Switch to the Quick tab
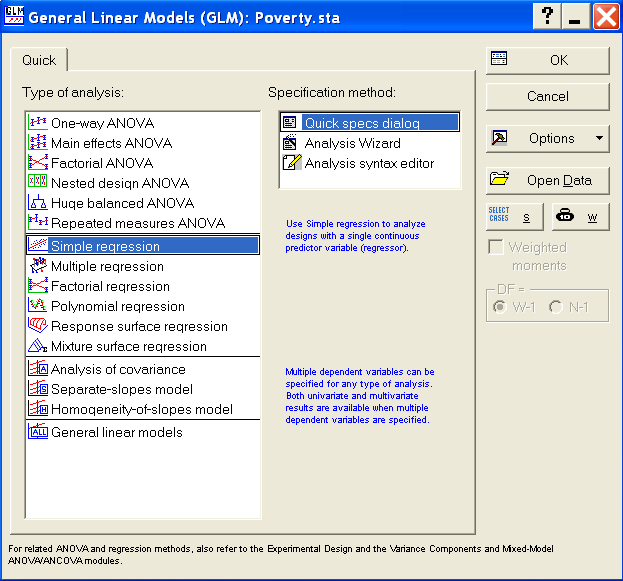The image size is (623, 581). coord(39,60)
